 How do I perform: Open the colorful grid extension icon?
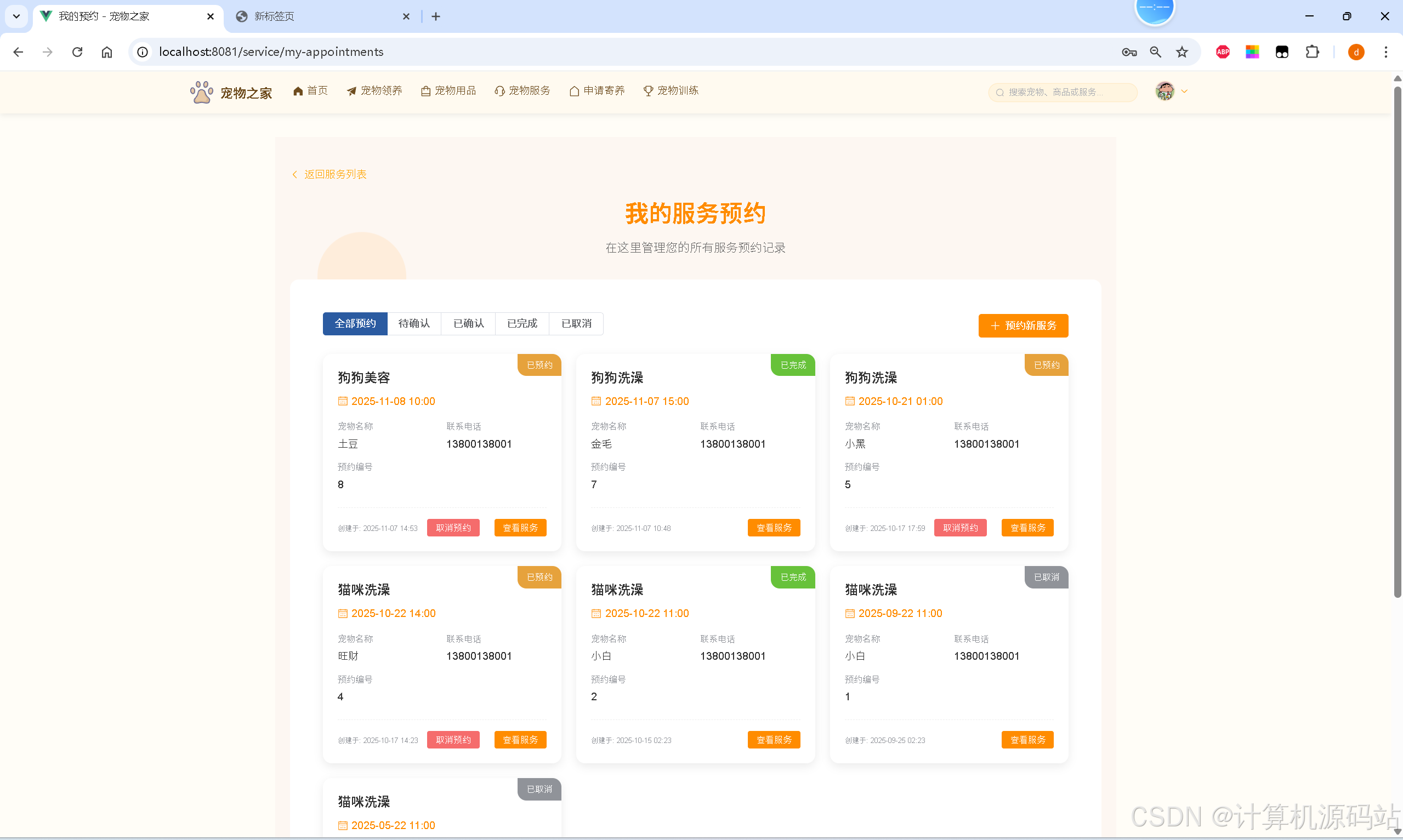pyautogui.click(x=1252, y=52)
